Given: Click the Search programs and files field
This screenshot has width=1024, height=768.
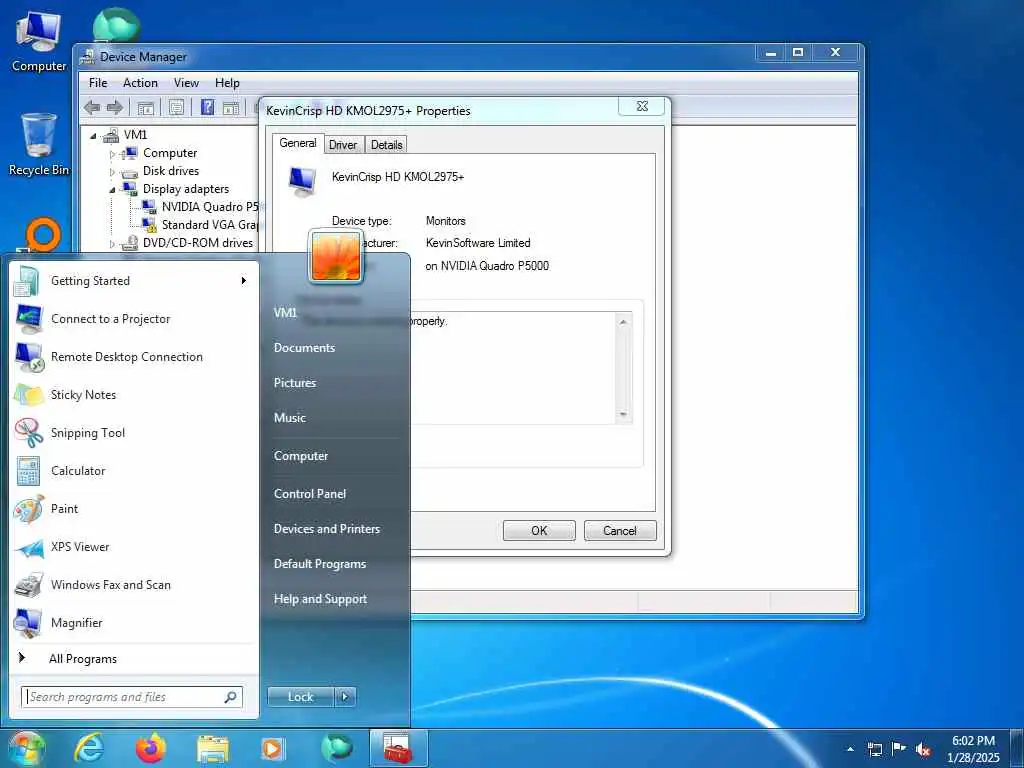Looking at the screenshot, I should [x=132, y=697].
